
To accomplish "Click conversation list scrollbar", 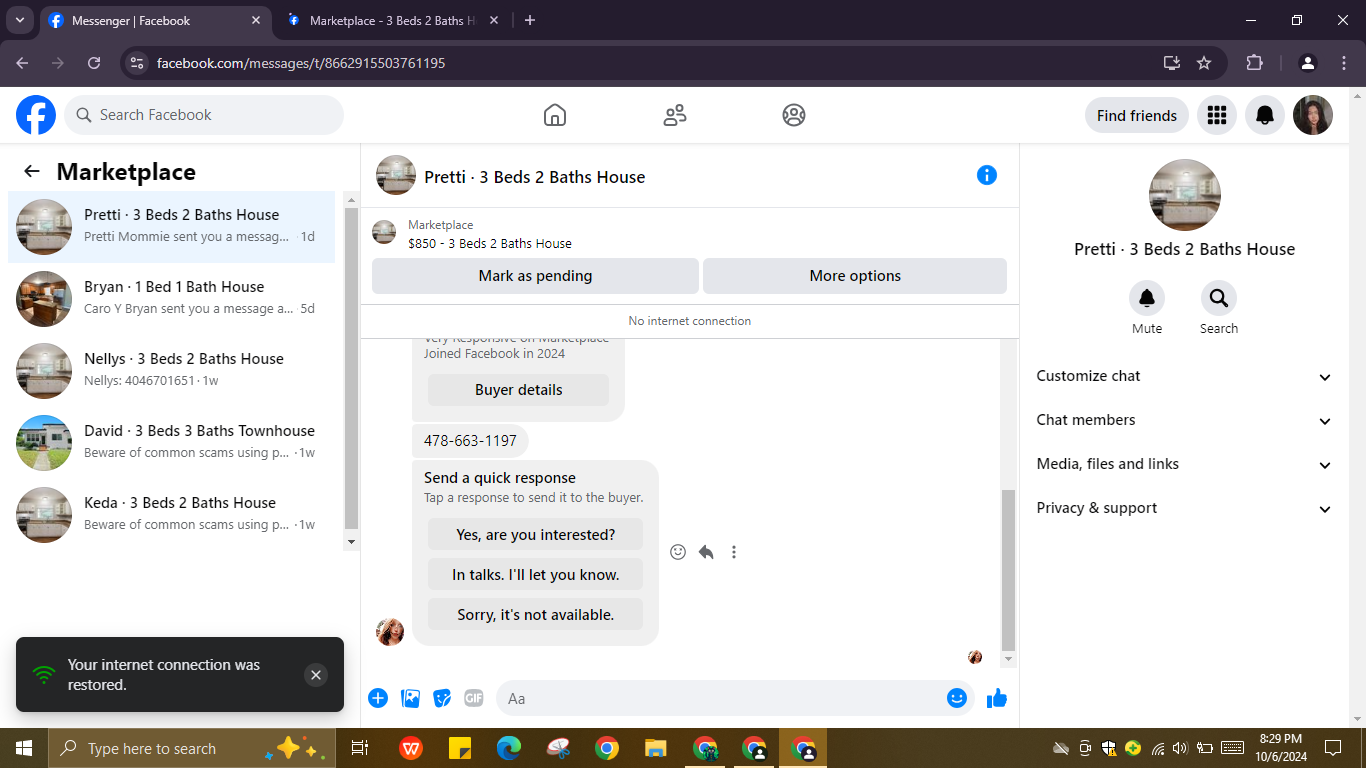I will pyautogui.click(x=351, y=369).
